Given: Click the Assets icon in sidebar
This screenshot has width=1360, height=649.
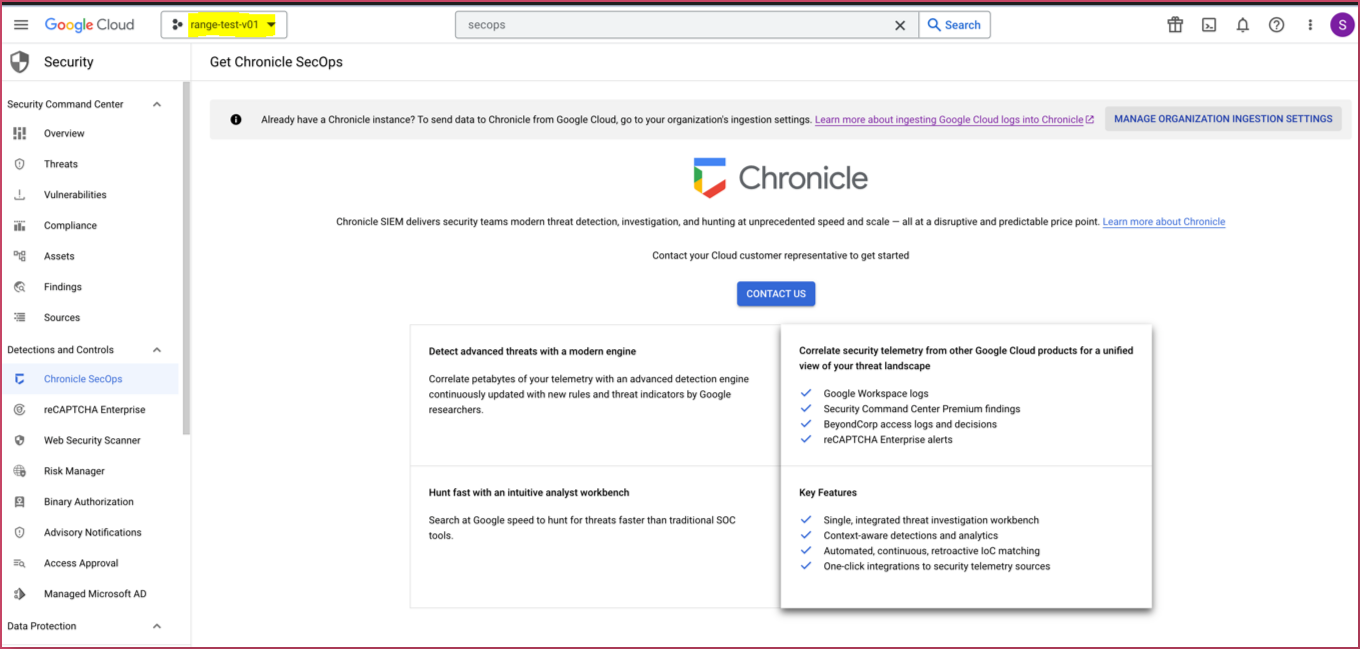Looking at the screenshot, I should click(x=20, y=256).
